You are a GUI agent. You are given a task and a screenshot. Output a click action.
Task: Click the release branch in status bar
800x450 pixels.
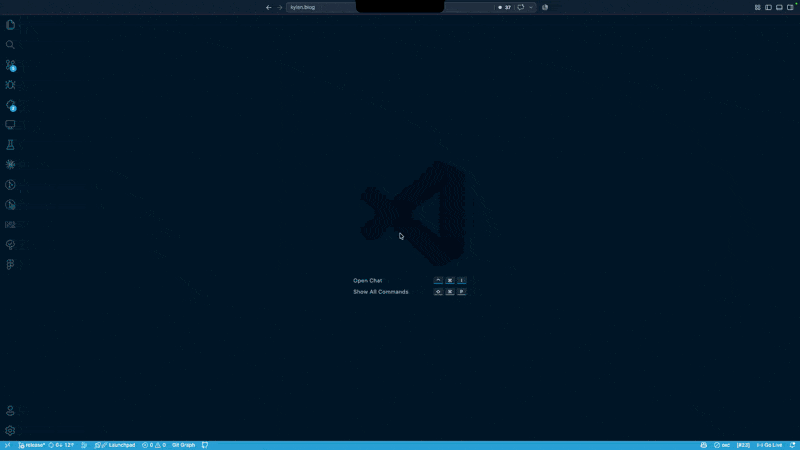click(32, 445)
